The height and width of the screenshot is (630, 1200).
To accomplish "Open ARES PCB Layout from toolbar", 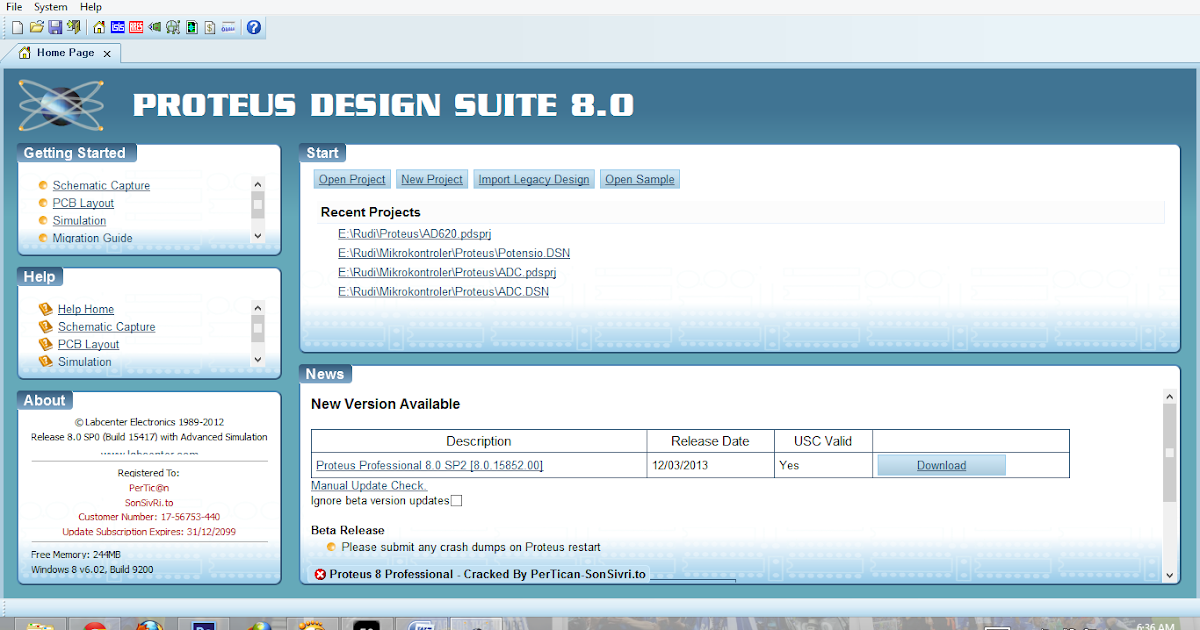I will tap(136, 27).
